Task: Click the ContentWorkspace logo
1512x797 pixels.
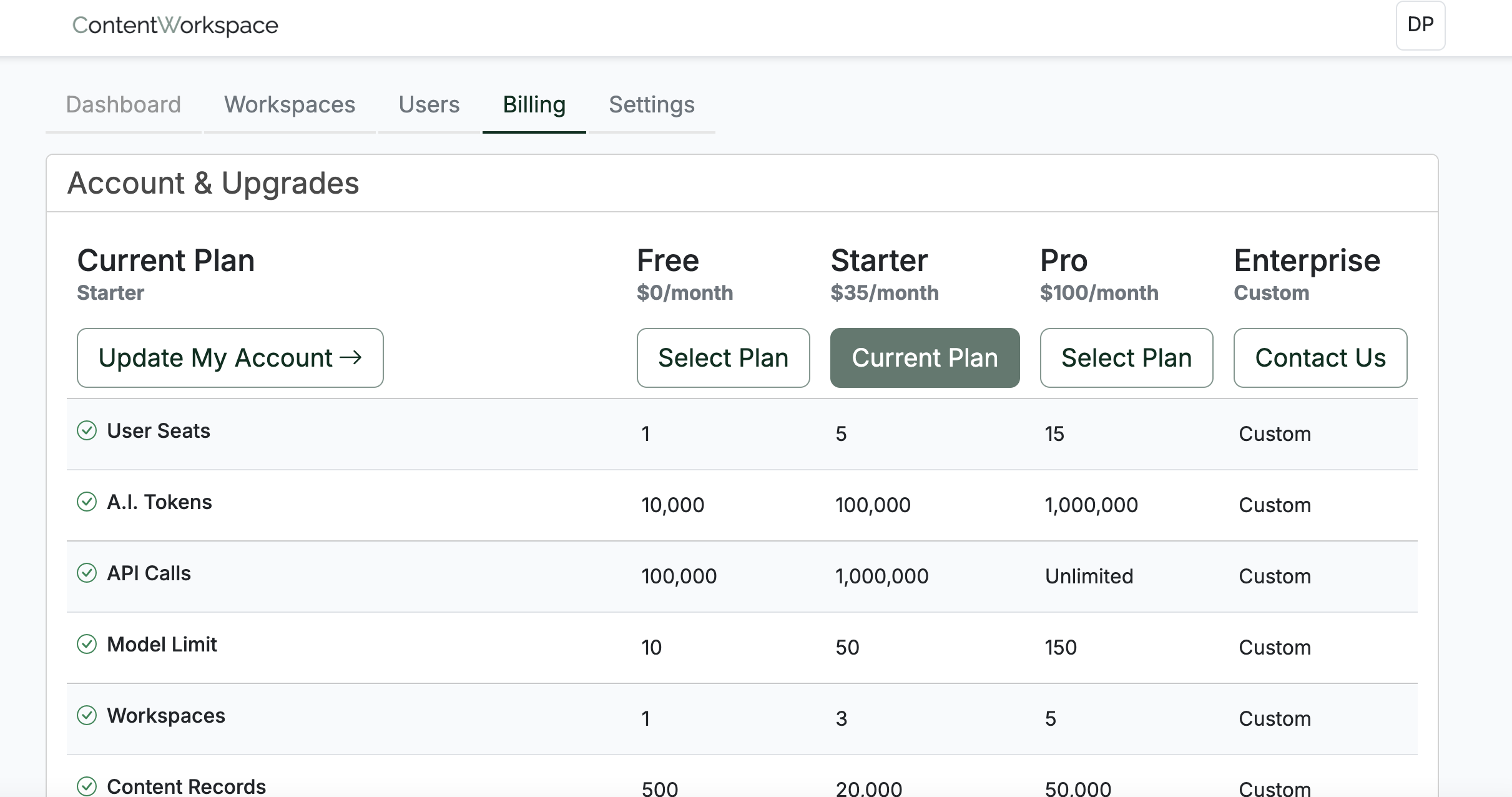Action: 175,25
